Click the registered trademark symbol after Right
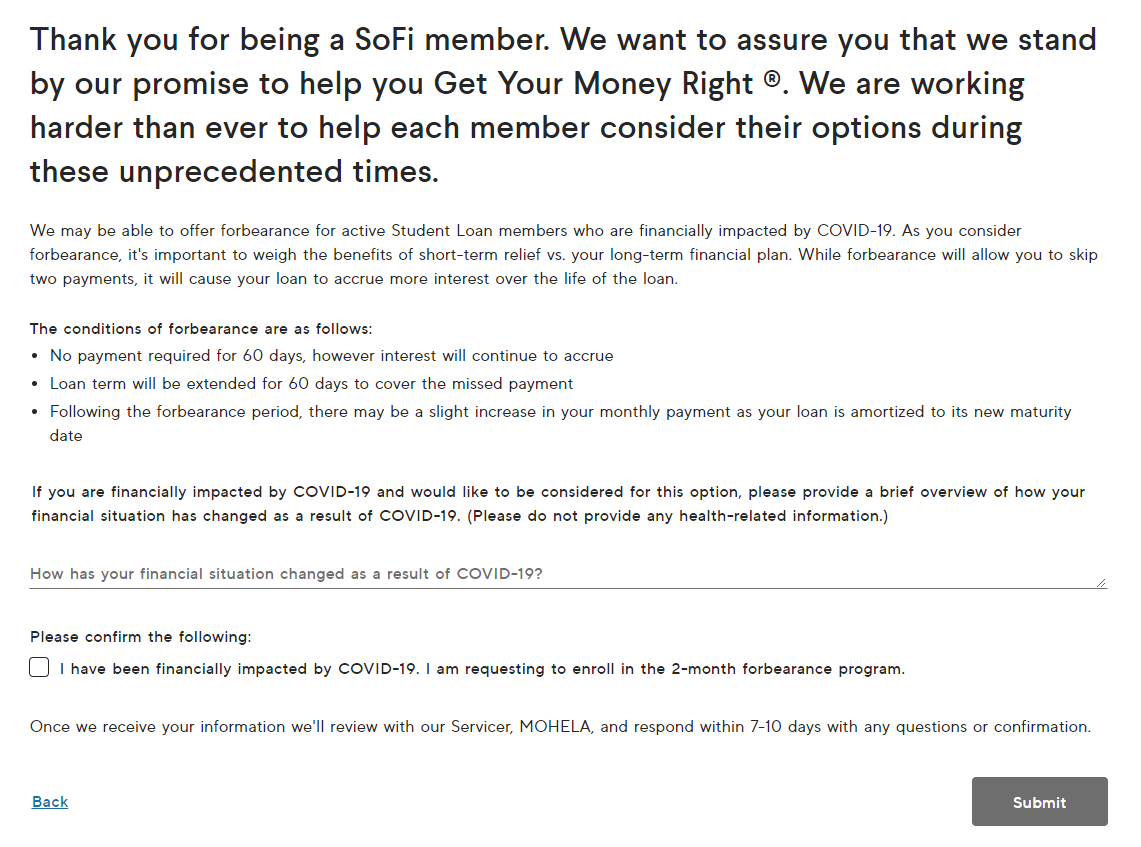 [772, 77]
